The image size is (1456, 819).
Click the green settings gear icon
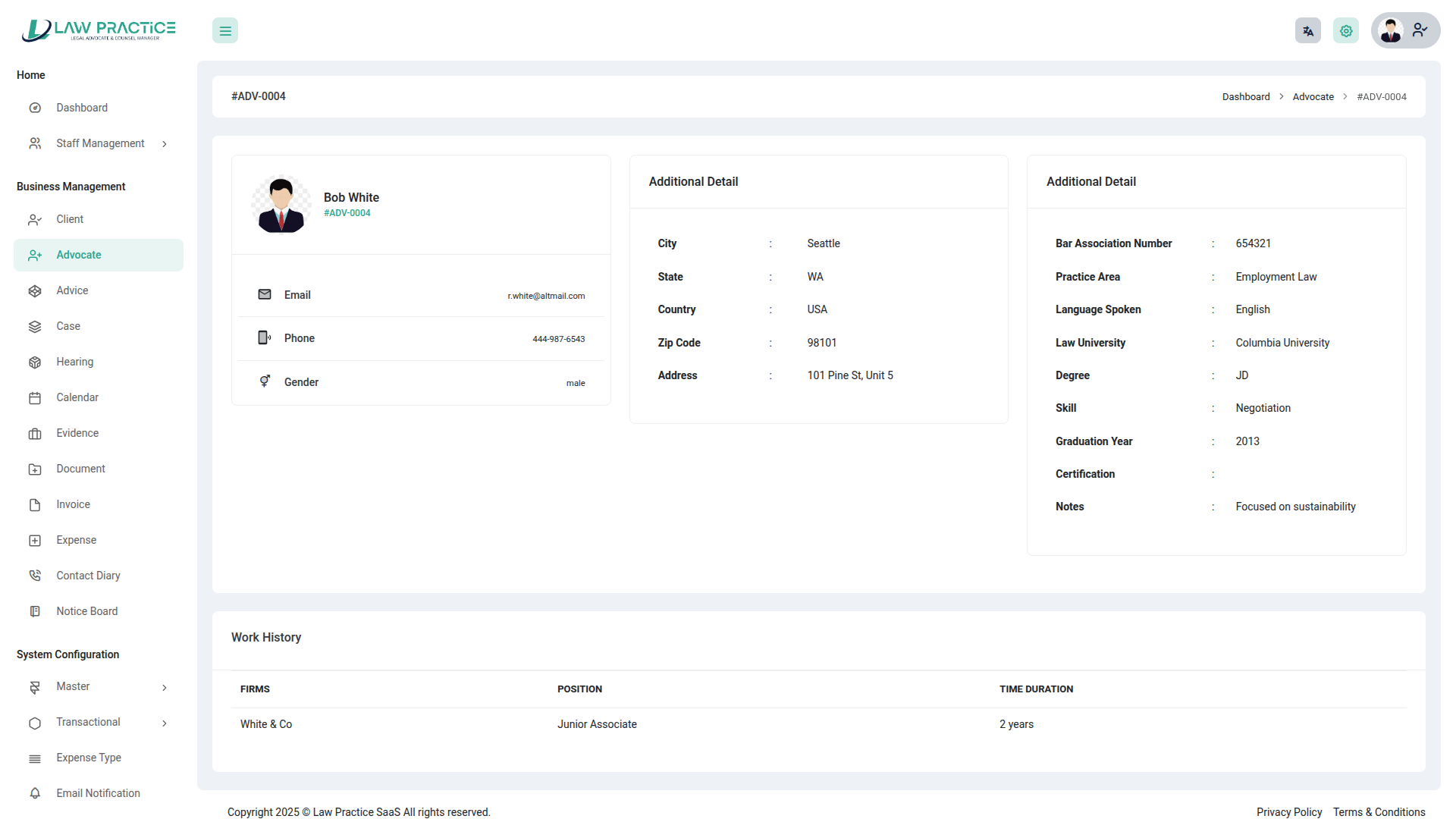click(x=1346, y=31)
